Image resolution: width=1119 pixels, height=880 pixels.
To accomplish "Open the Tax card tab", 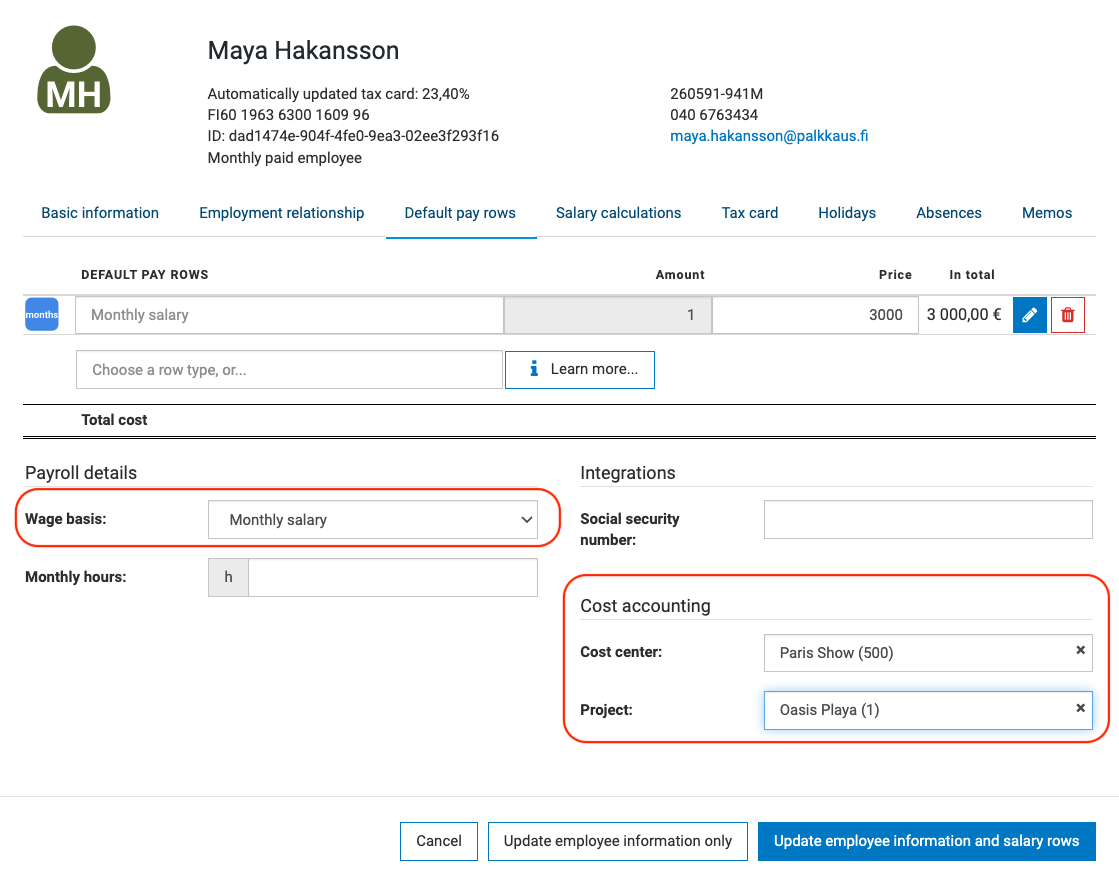I will click(749, 213).
